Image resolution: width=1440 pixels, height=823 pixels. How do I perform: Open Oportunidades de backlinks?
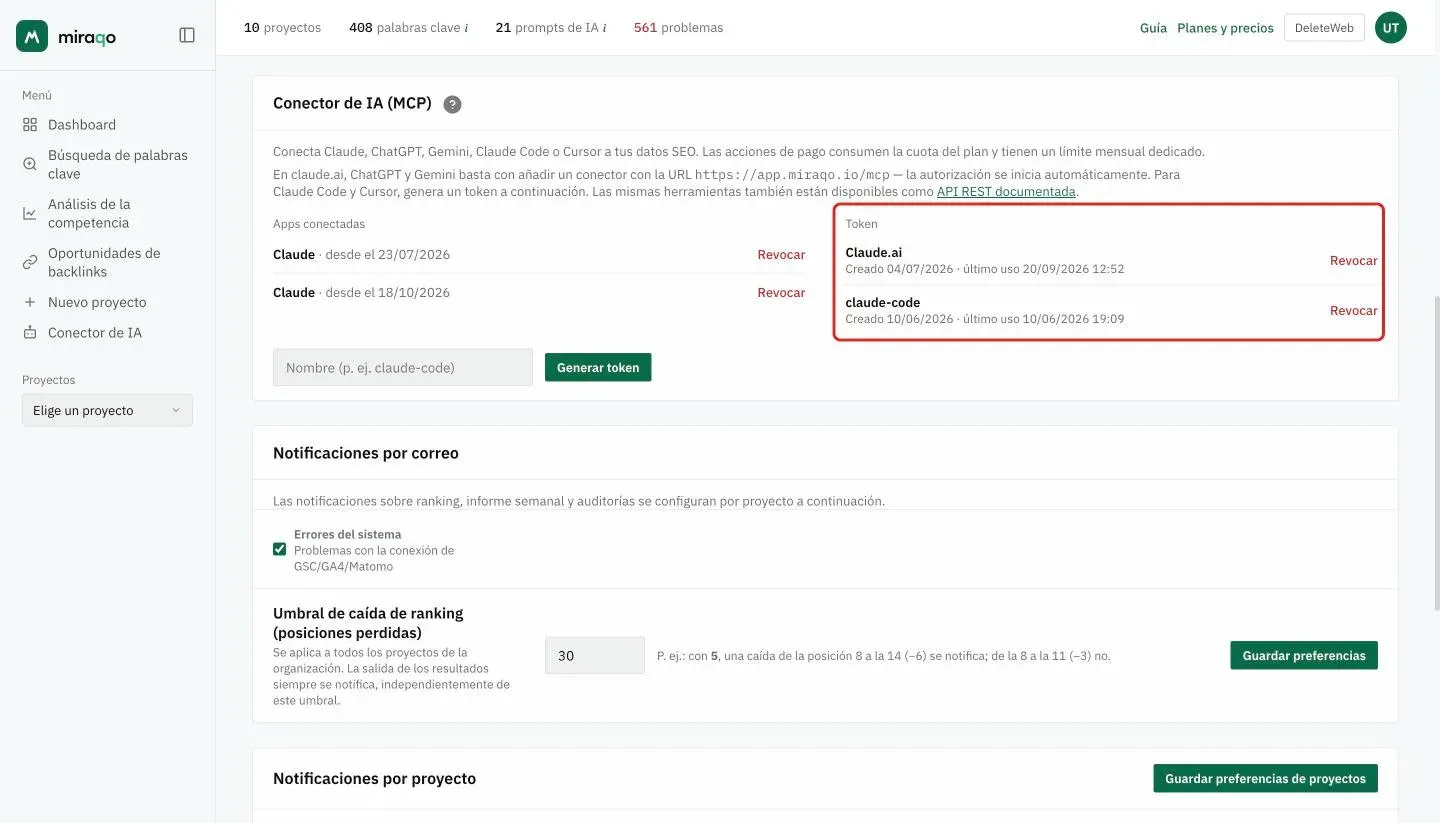click(x=104, y=262)
